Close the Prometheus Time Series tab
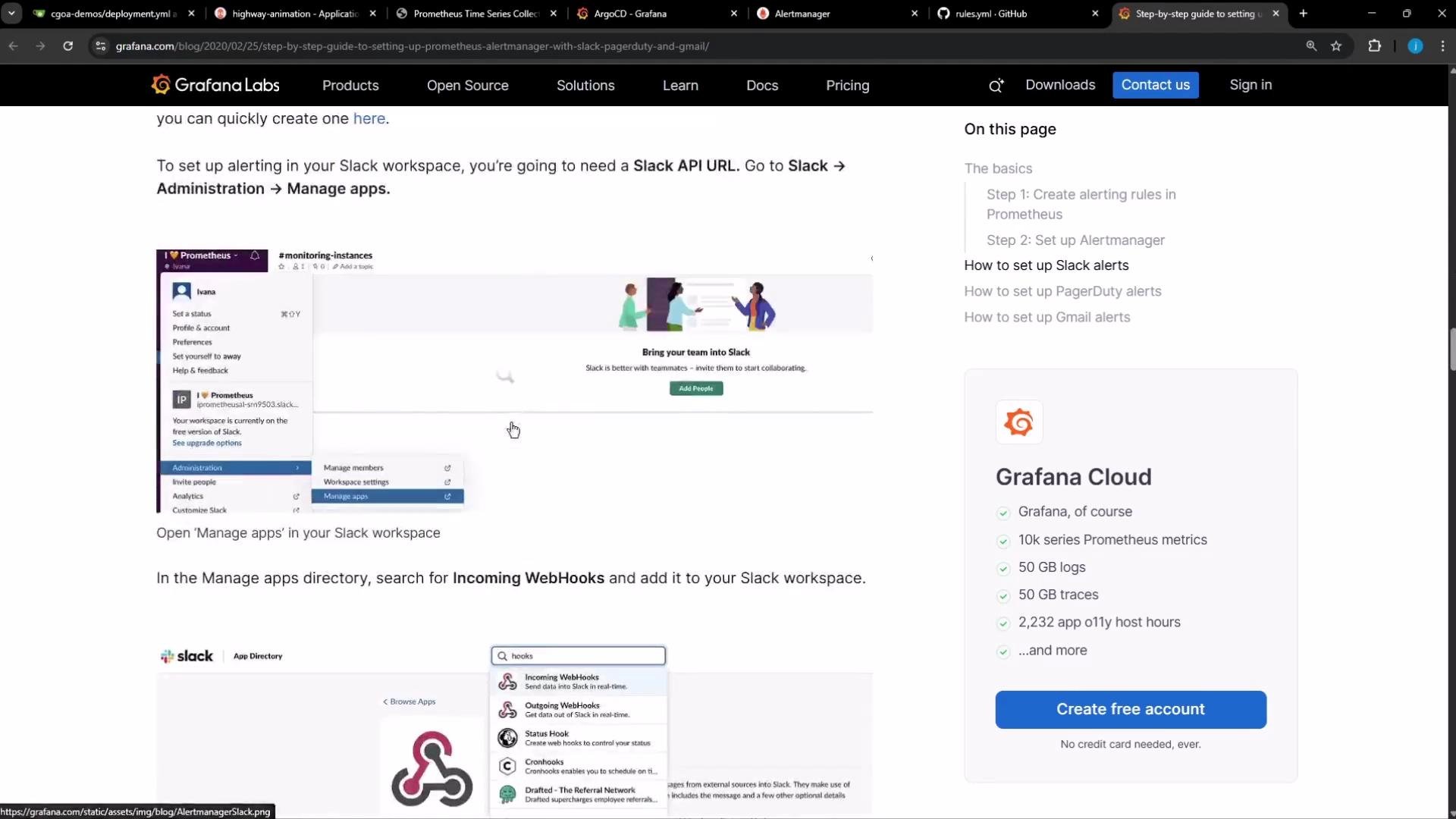This screenshot has height=819, width=1456. pyautogui.click(x=553, y=14)
